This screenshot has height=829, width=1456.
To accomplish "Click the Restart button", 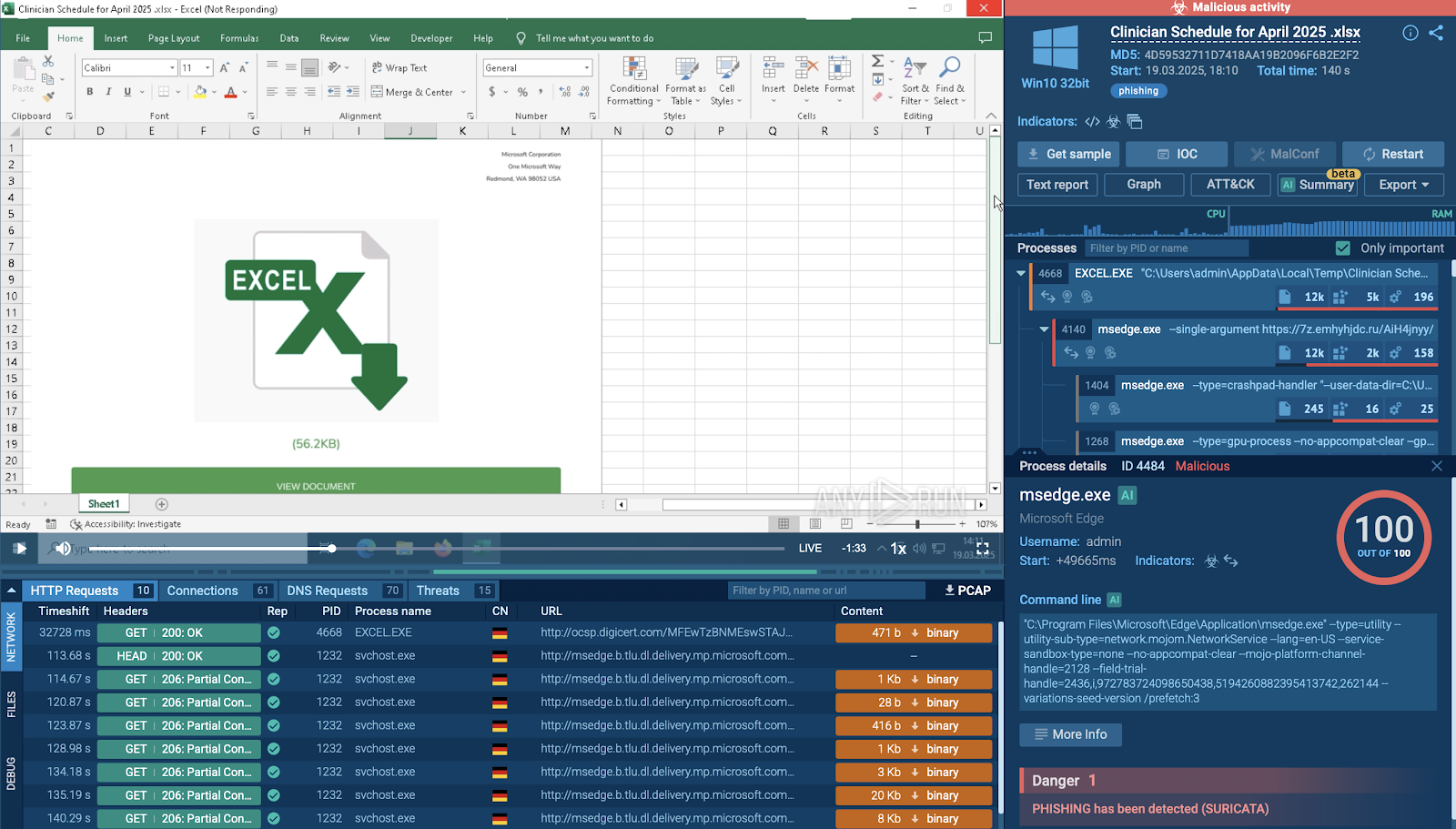I will point(1392,154).
